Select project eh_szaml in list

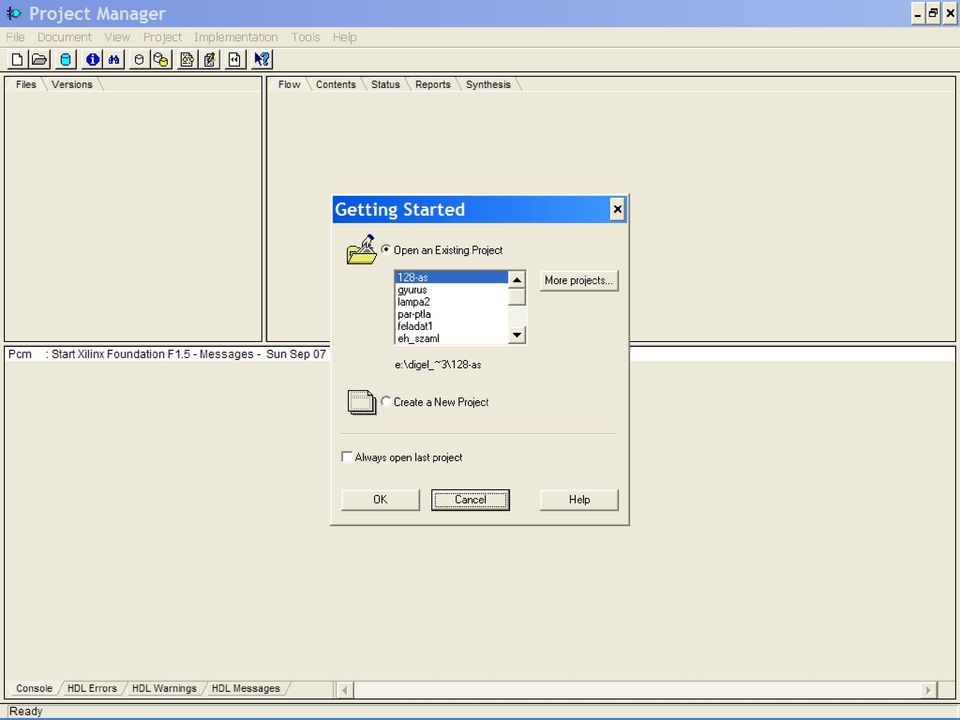pyautogui.click(x=451, y=338)
